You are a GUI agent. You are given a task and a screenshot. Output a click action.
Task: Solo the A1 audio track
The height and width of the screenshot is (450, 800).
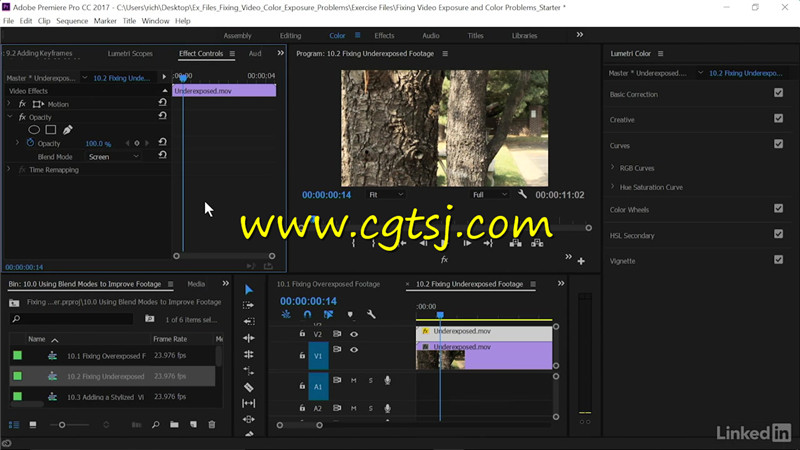click(370, 380)
